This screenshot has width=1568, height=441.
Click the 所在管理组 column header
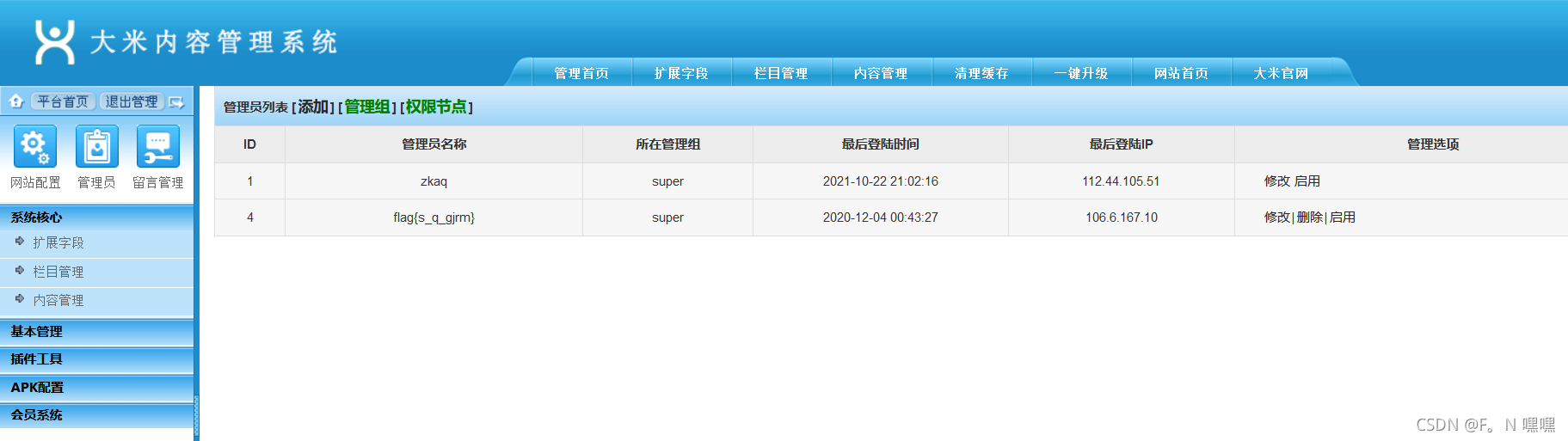pos(668,144)
